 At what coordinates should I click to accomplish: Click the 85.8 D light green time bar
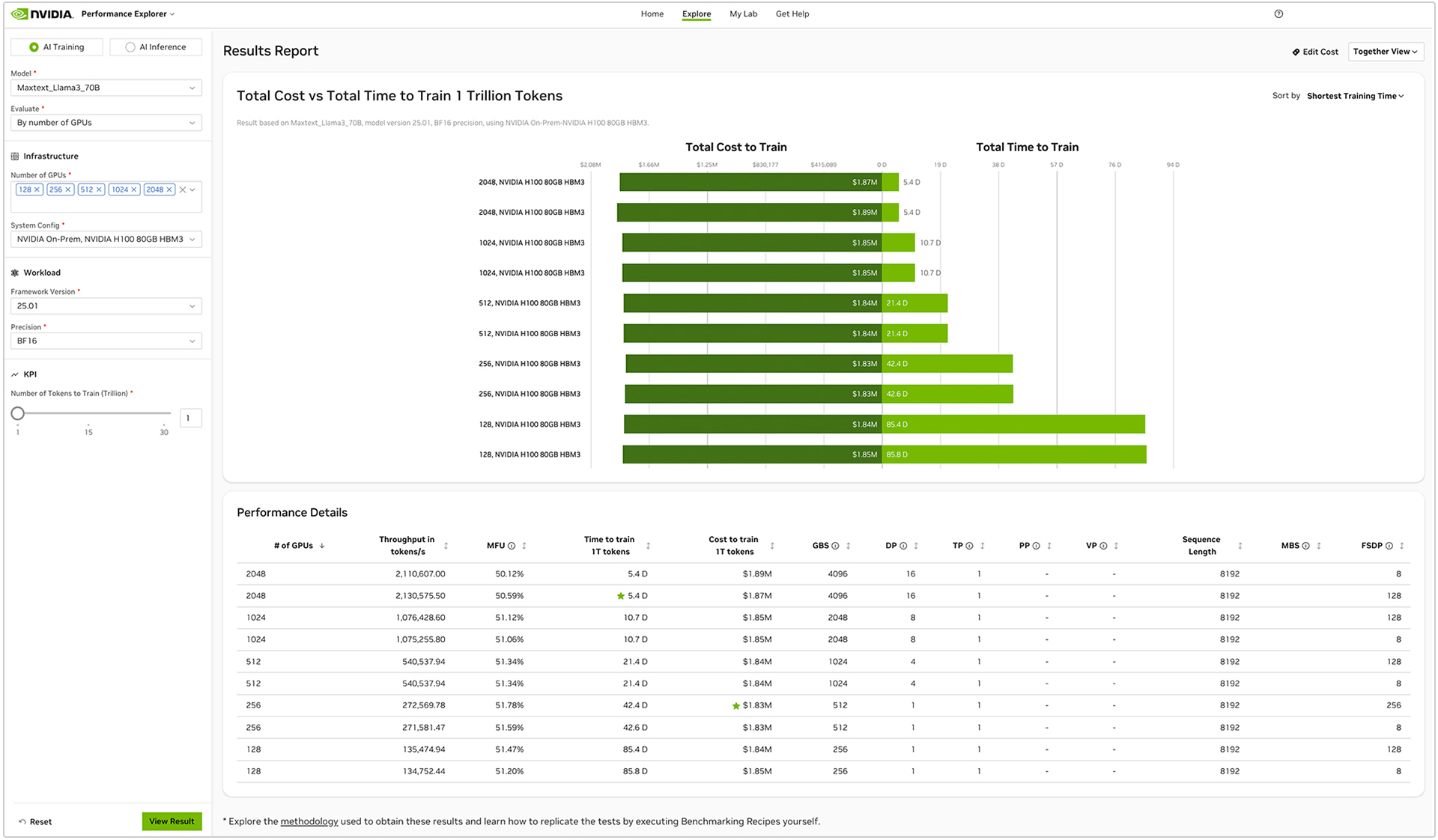[x=1014, y=454]
